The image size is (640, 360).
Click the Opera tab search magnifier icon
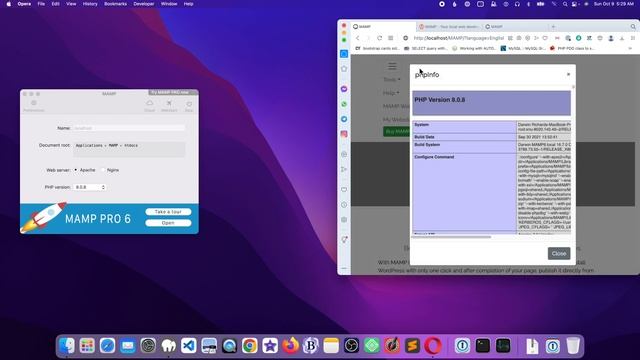(x=633, y=27)
